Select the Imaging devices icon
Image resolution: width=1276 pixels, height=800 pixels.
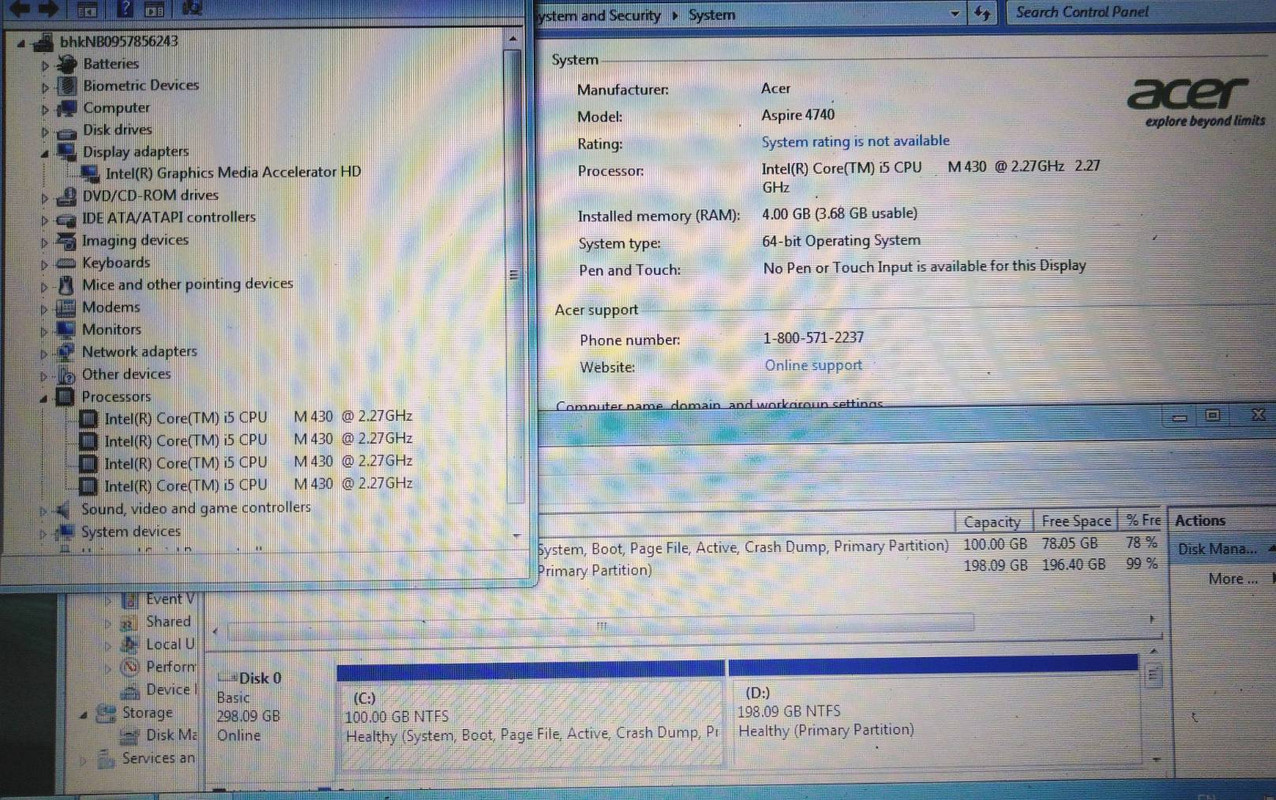(x=67, y=241)
